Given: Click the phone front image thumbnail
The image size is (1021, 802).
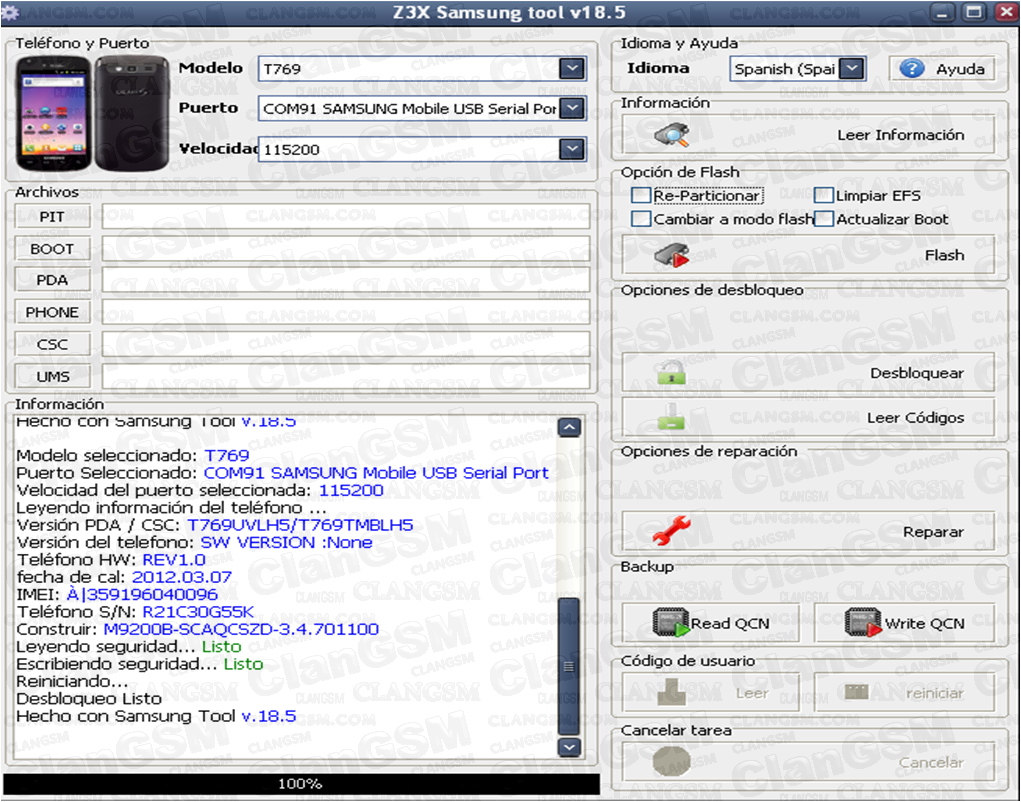Looking at the screenshot, I should [53, 114].
